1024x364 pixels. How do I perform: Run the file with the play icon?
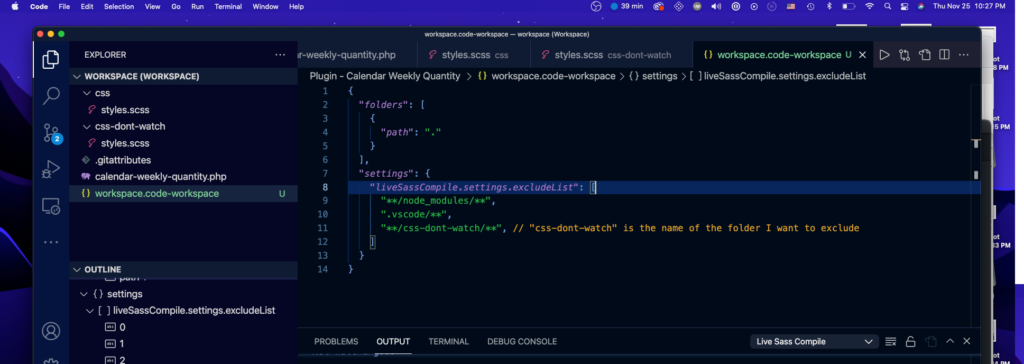tap(884, 55)
